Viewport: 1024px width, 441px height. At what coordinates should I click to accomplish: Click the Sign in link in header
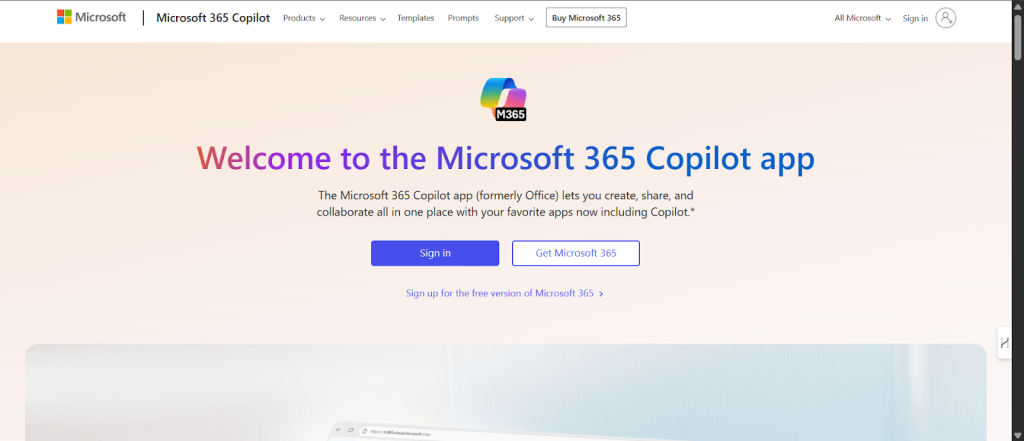pos(915,18)
